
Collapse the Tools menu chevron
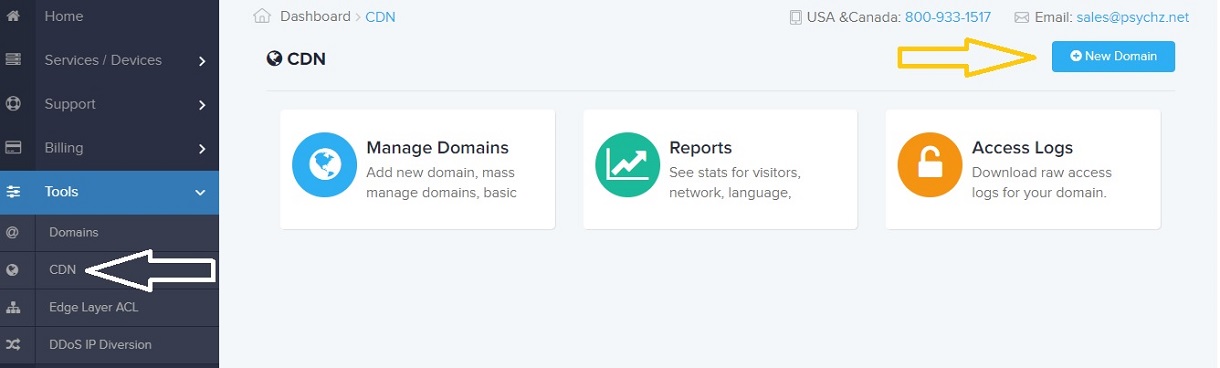pos(200,192)
